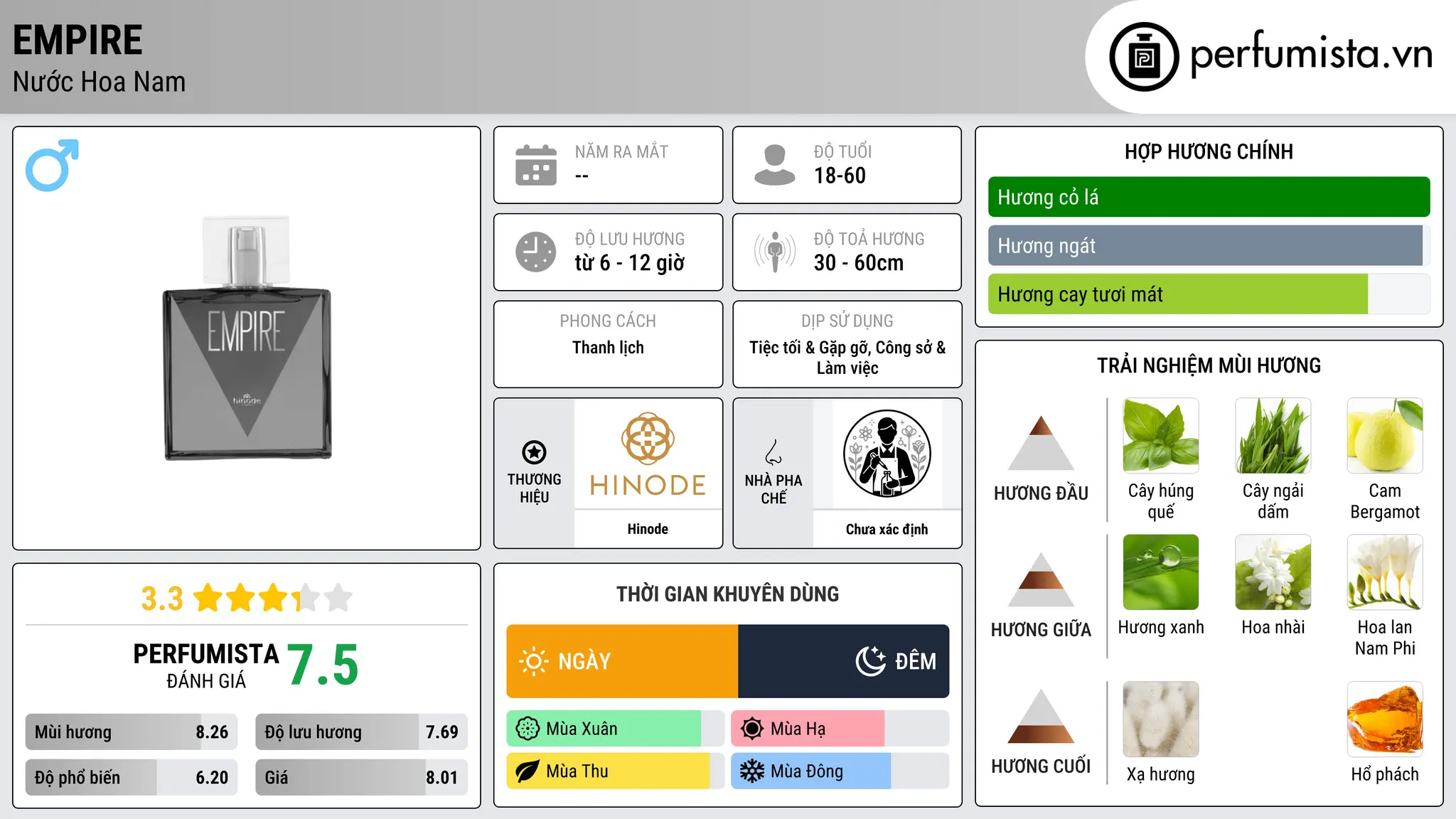Click the Hoa nhài note image
The height and width of the screenshot is (819, 1456).
click(1273, 572)
